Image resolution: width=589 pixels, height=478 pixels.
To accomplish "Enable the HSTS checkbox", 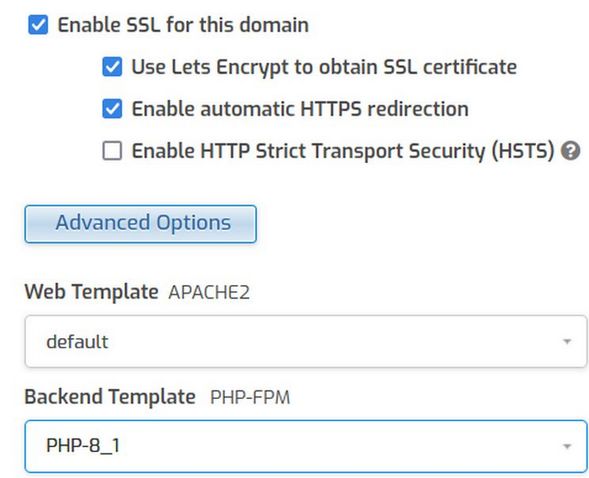I will pyautogui.click(x=112, y=151).
